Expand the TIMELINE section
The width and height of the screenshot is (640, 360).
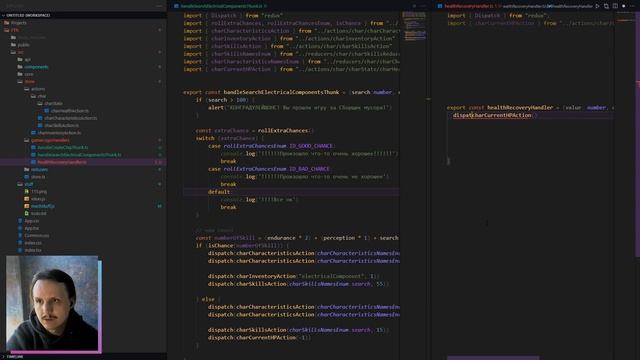[83, 357]
